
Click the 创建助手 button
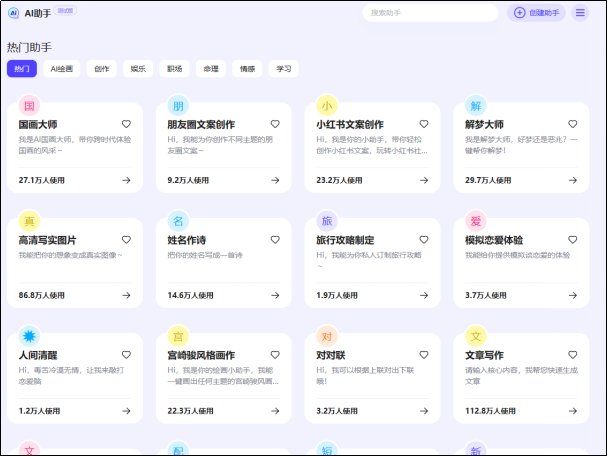click(x=536, y=13)
